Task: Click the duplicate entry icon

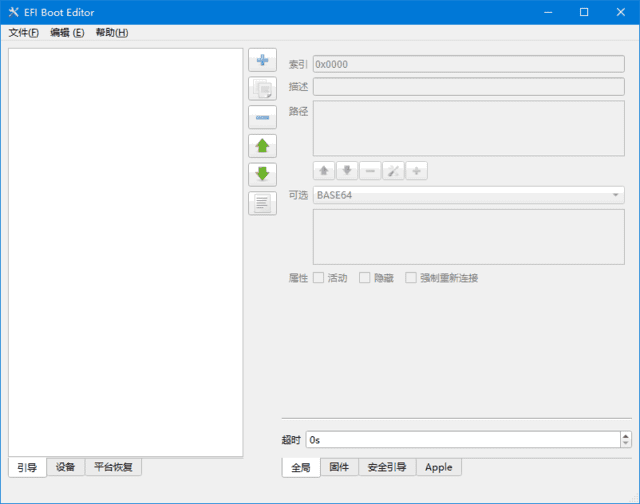Action: [262, 89]
